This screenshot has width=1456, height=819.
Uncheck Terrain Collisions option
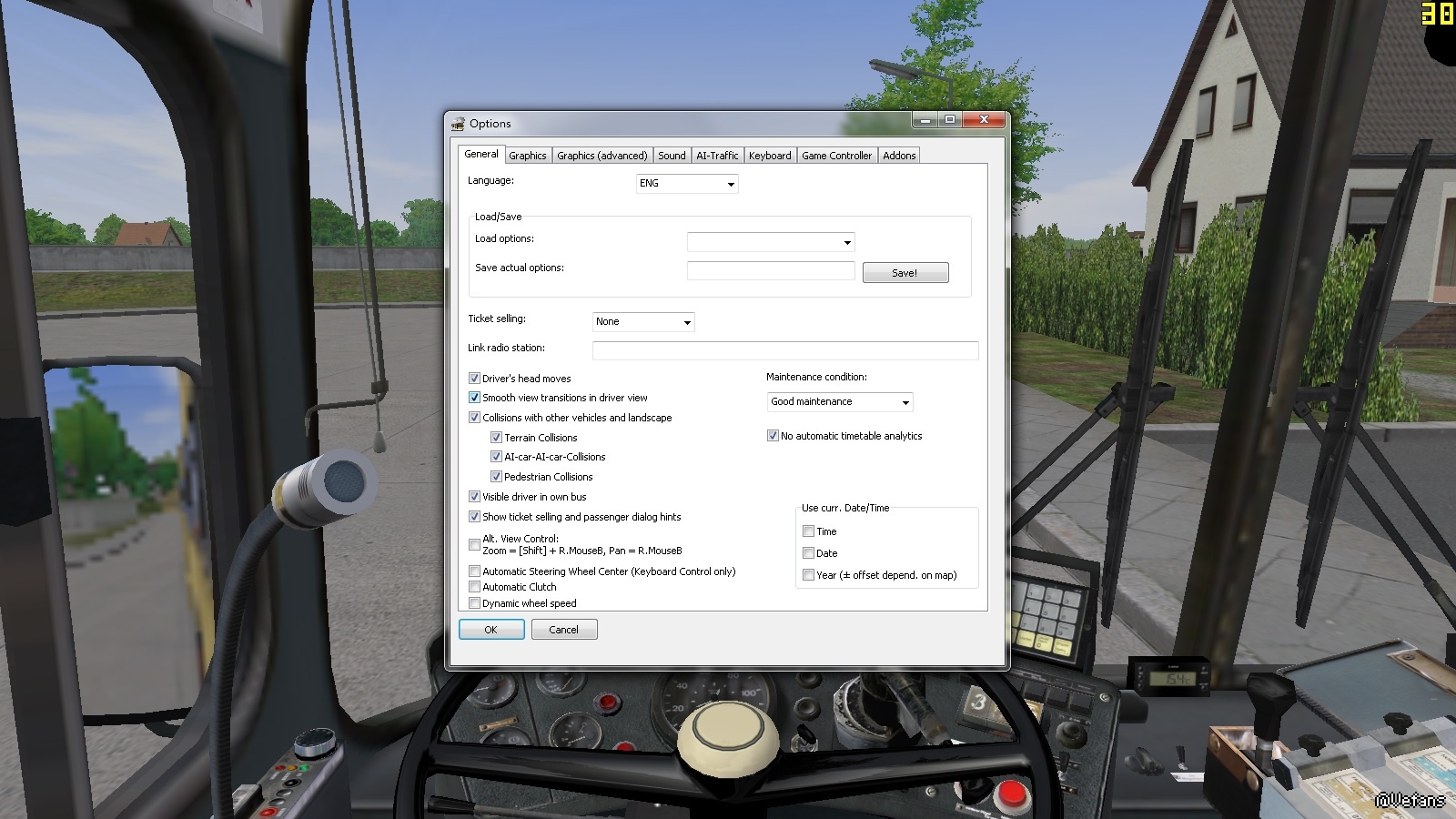point(496,438)
